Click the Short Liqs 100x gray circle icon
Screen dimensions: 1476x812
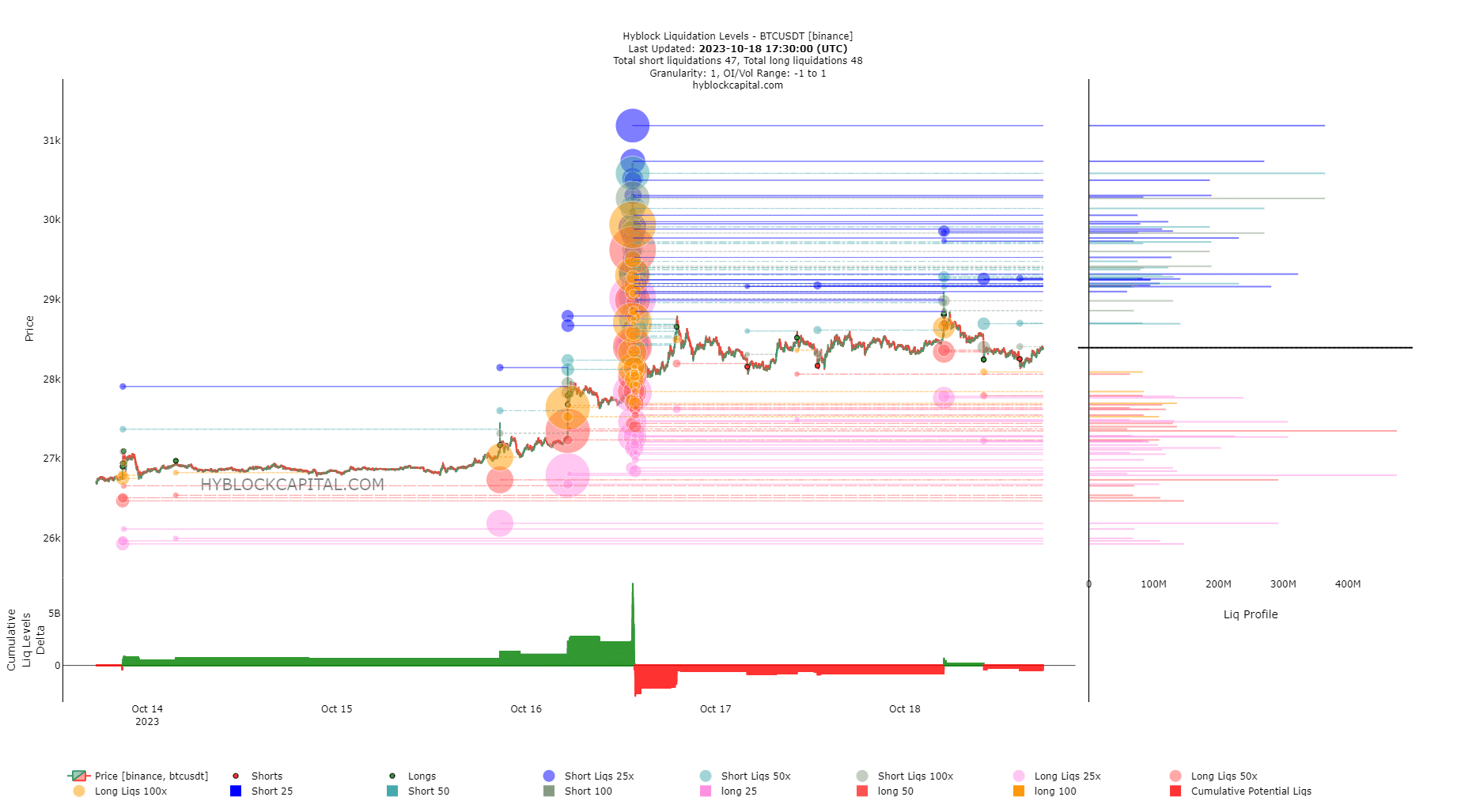pos(862,776)
